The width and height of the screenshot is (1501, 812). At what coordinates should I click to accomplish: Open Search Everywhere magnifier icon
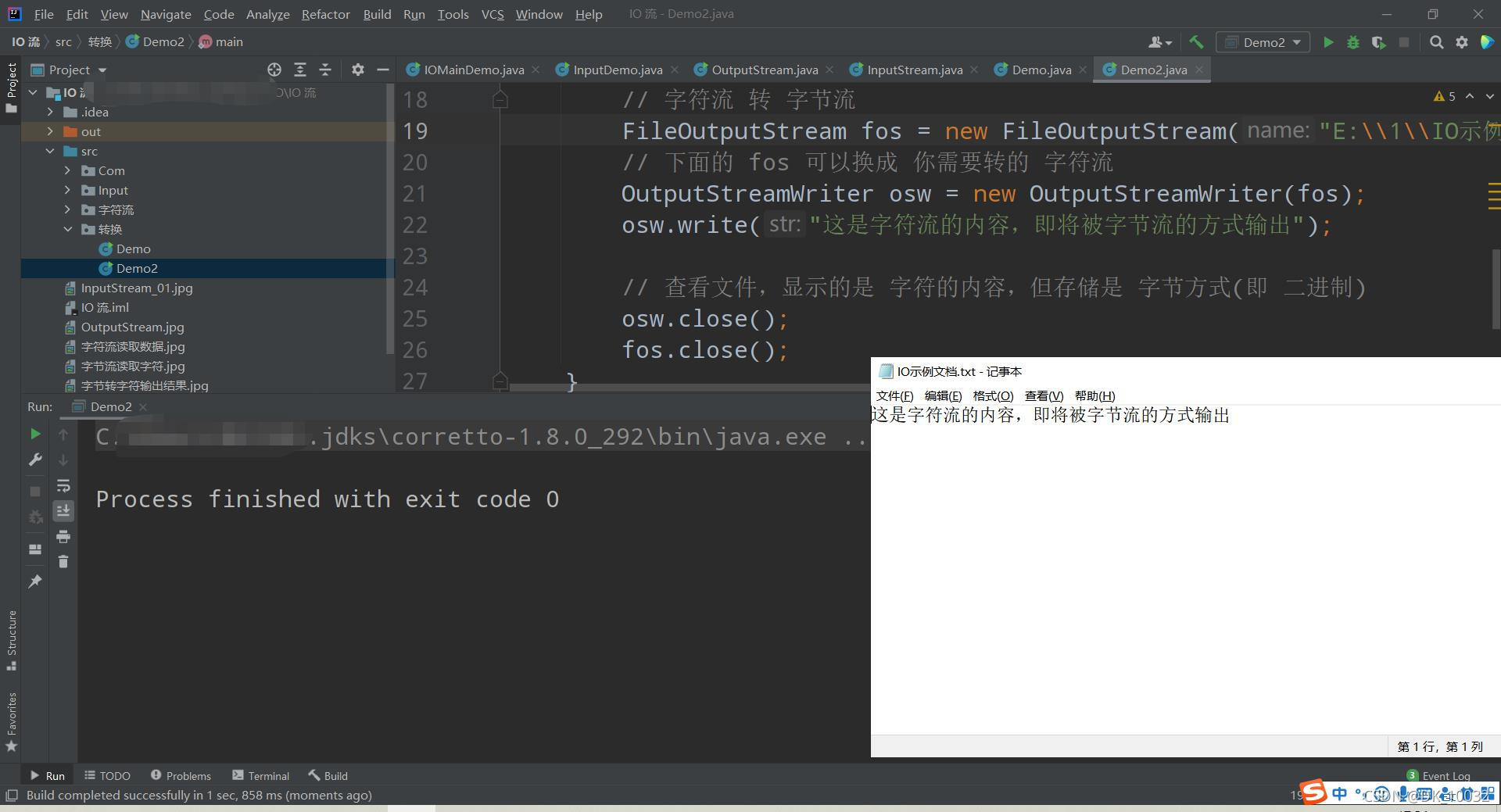[x=1436, y=42]
